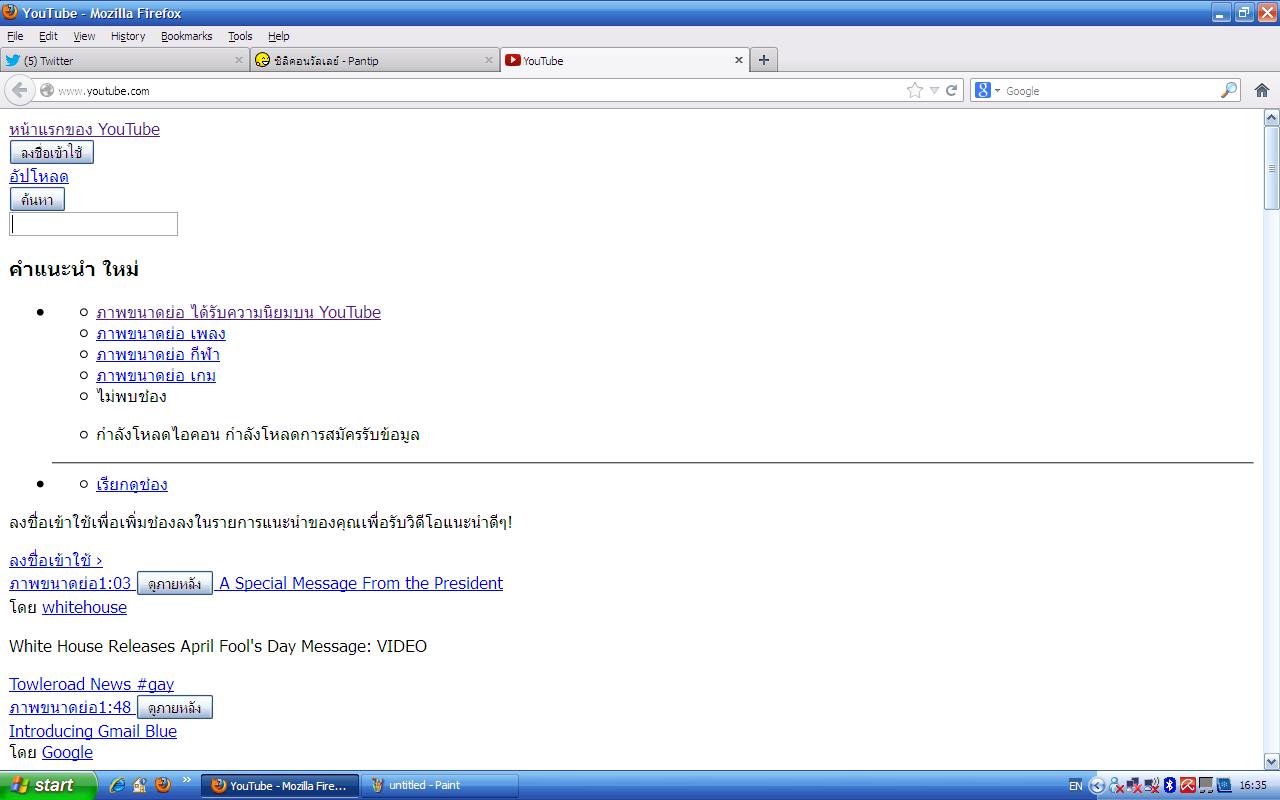The width and height of the screenshot is (1280, 800).
Task: Click the search magnifier in the Google box
Action: click(x=1229, y=90)
